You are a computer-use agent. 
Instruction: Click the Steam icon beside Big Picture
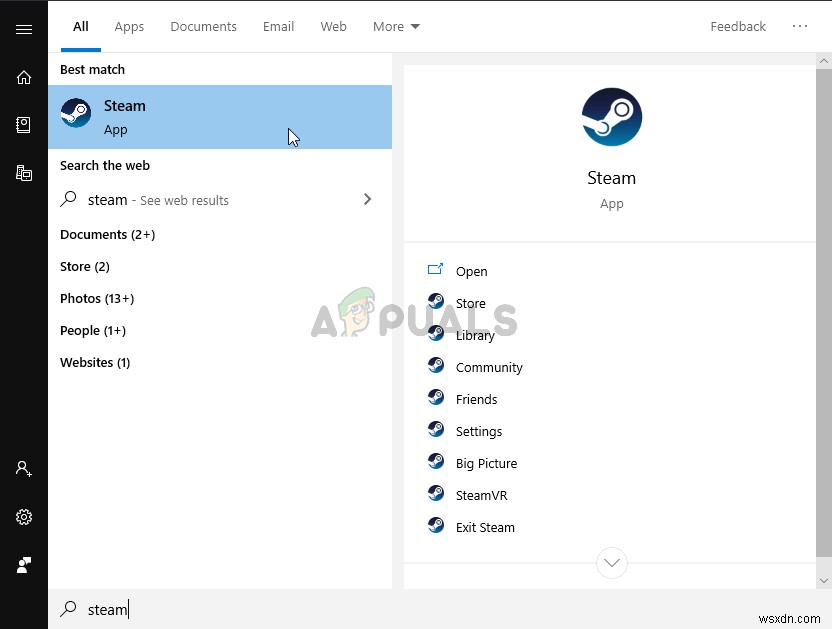click(x=436, y=461)
